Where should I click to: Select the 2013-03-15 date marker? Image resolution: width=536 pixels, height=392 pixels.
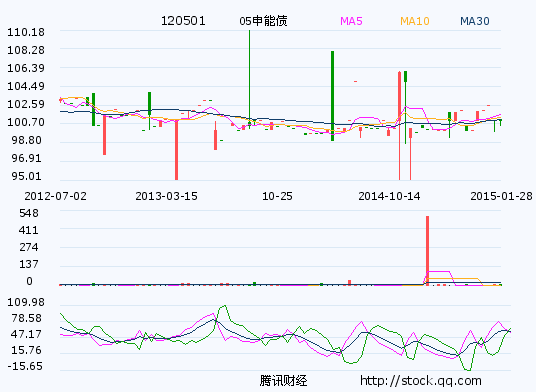tap(166, 196)
